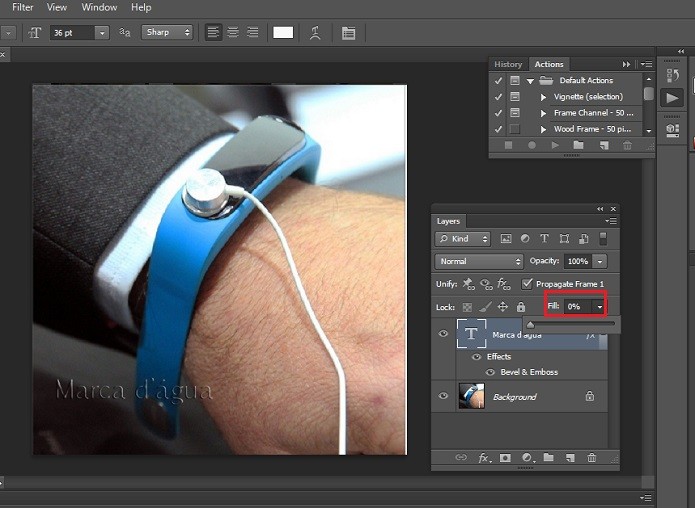Toggle the Character and Paragraph panels
695x508 pixels.
pyautogui.click(x=348, y=33)
